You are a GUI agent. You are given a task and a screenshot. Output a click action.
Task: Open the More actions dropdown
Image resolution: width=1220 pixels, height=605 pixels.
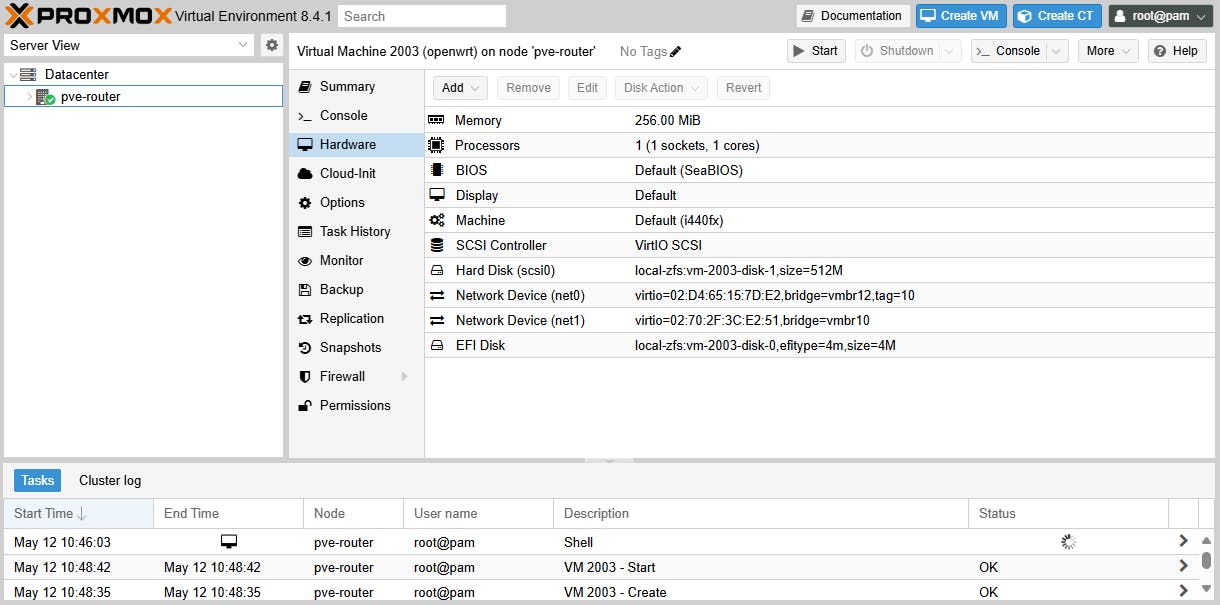coord(1108,50)
